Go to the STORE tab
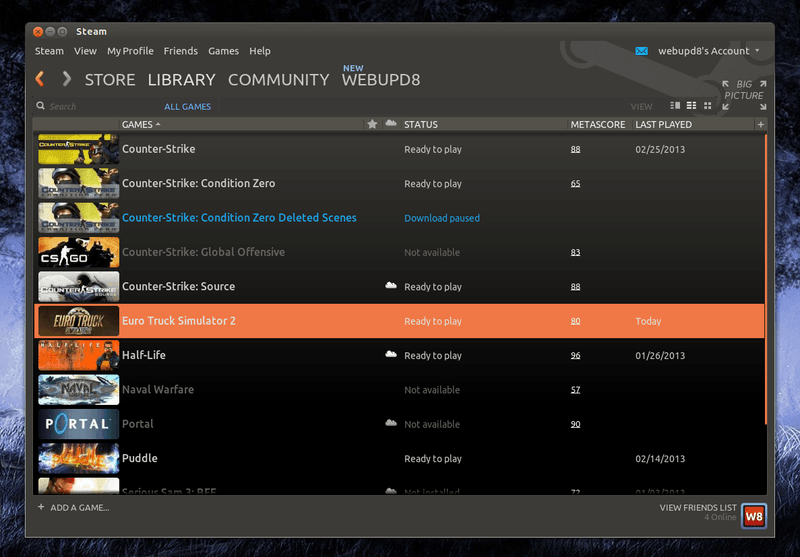This screenshot has height=557, width=800. [x=110, y=80]
